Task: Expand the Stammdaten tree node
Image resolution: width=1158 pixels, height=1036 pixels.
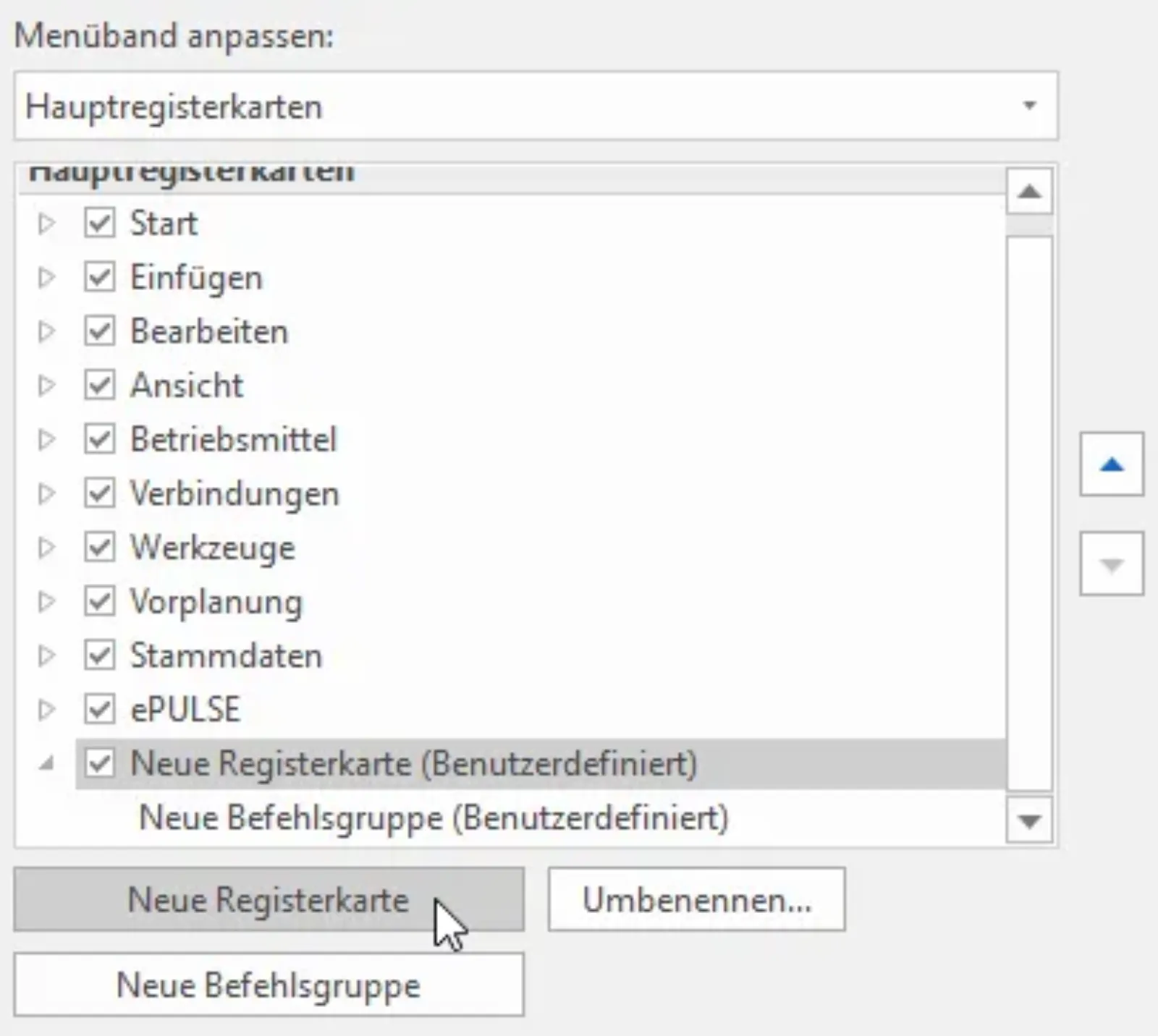Action: coord(46,655)
